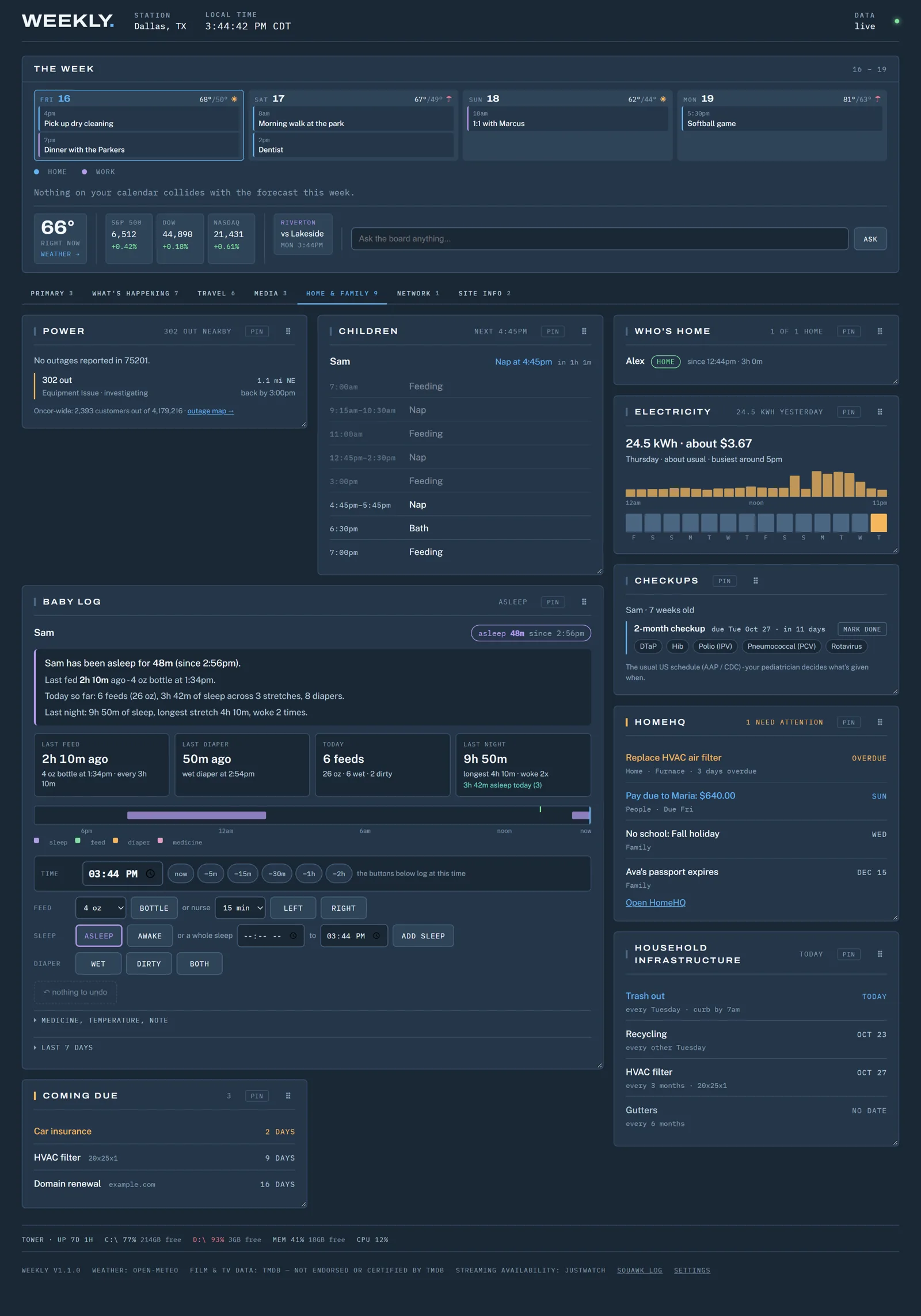Open the Media tab
This screenshot has width=921, height=1316.
click(x=271, y=293)
